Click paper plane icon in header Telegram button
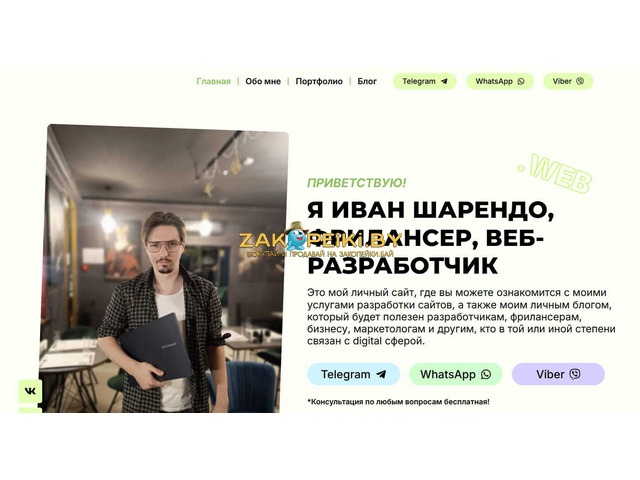640x480 pixels. [x=444, y=81]
